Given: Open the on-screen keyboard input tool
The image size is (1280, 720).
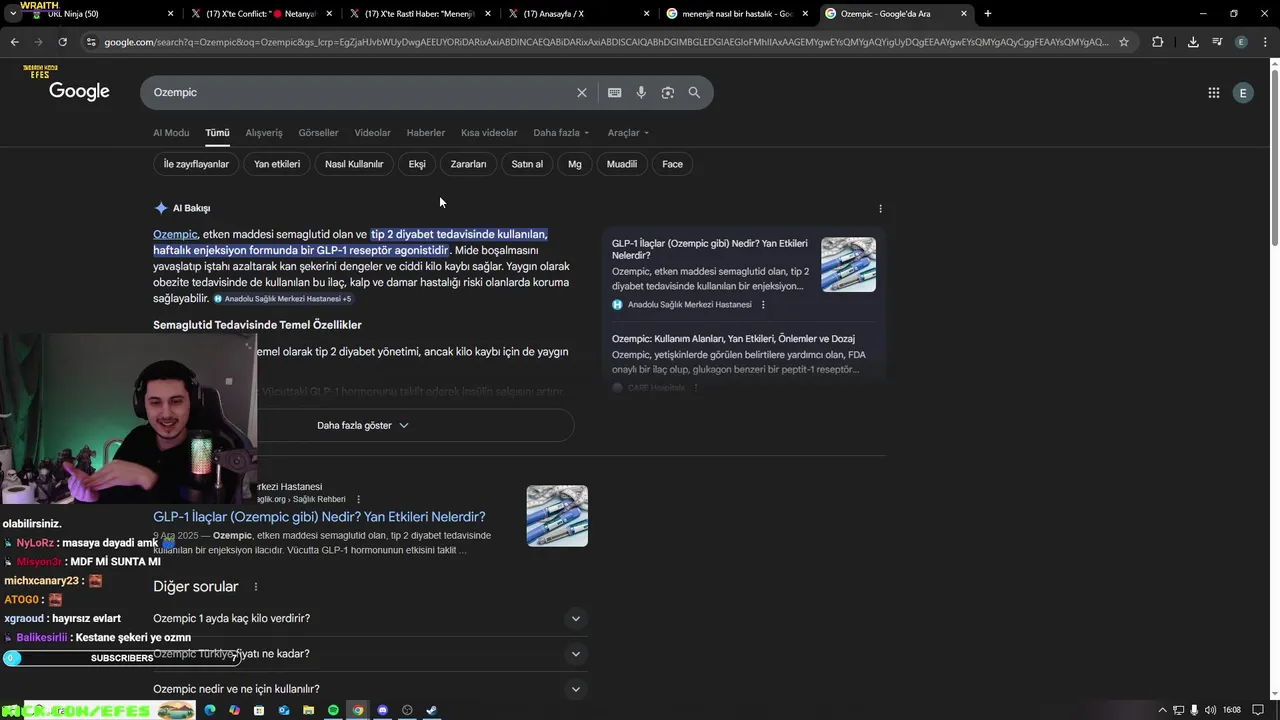Looking at the screenshot, I should tap(614, 93).
